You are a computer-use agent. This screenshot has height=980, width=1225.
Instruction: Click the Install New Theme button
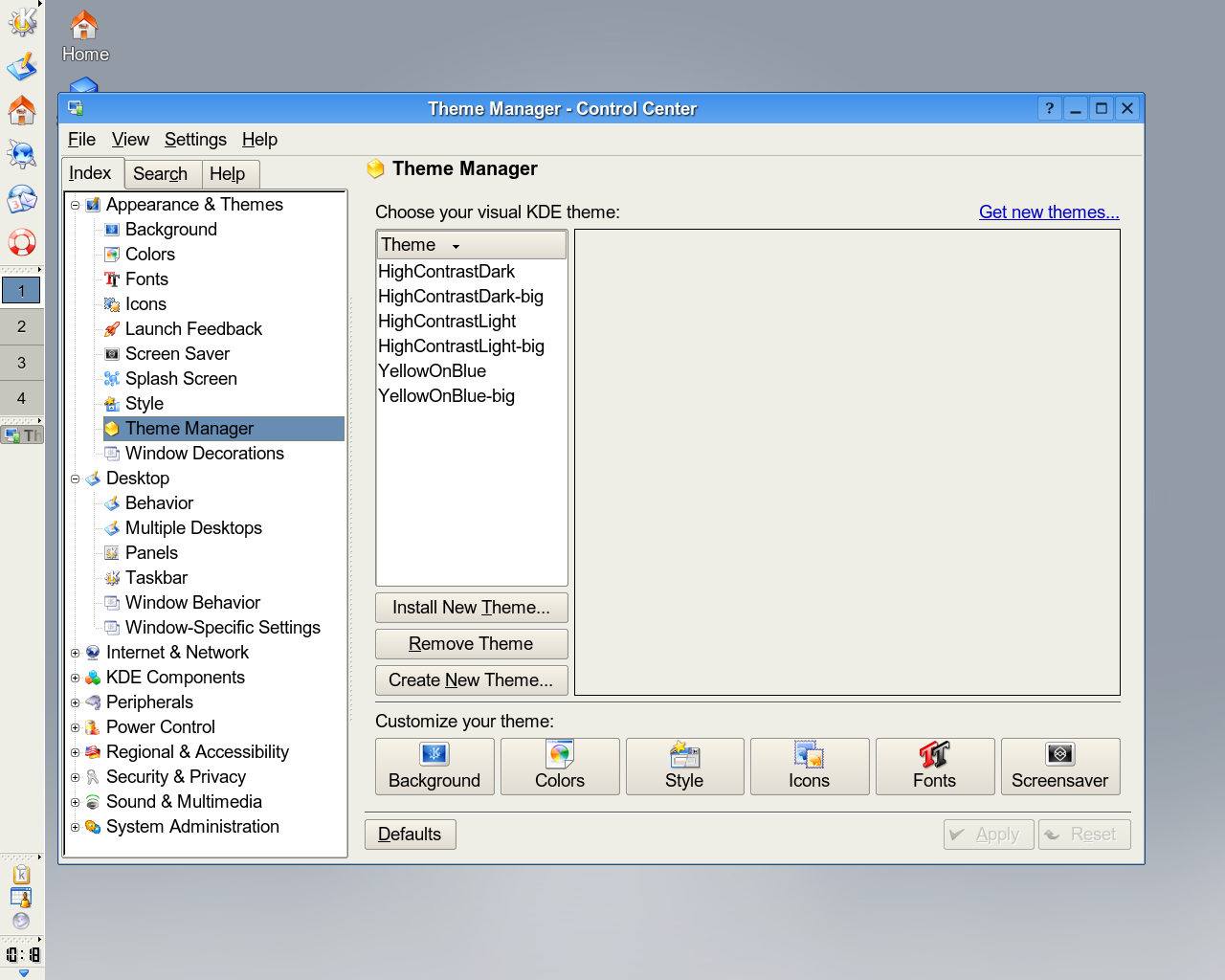pyautogui.click(x=472, y=608)
